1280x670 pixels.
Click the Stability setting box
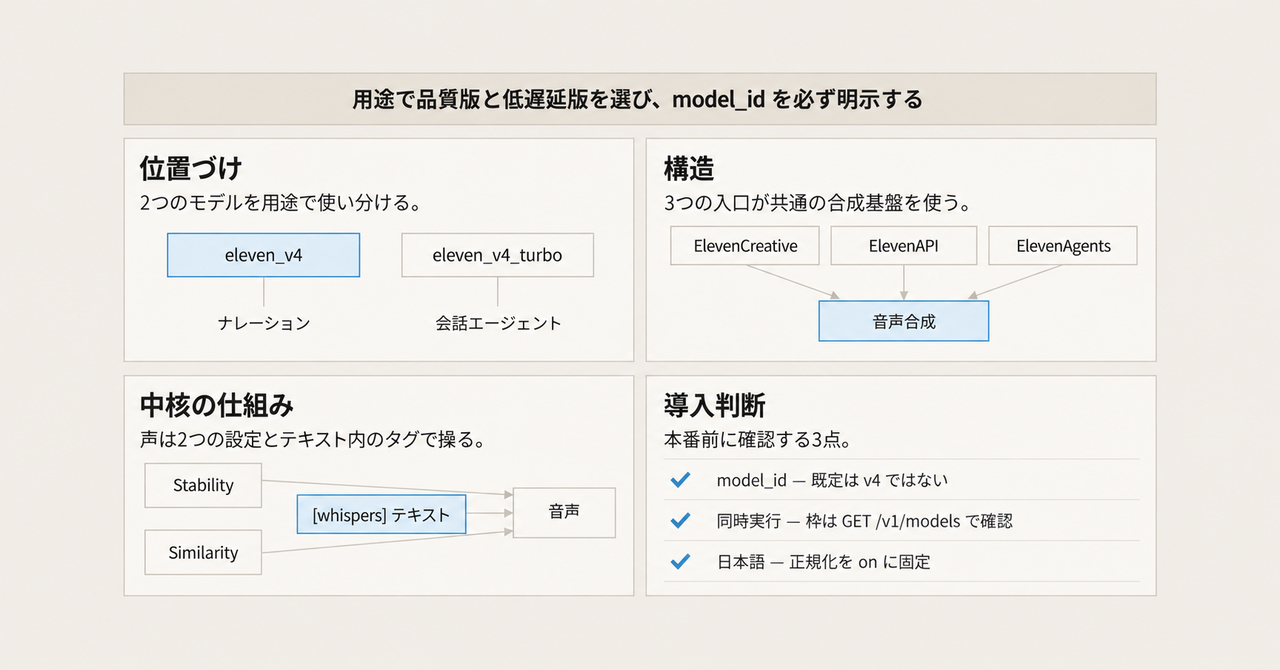[203, 485]
